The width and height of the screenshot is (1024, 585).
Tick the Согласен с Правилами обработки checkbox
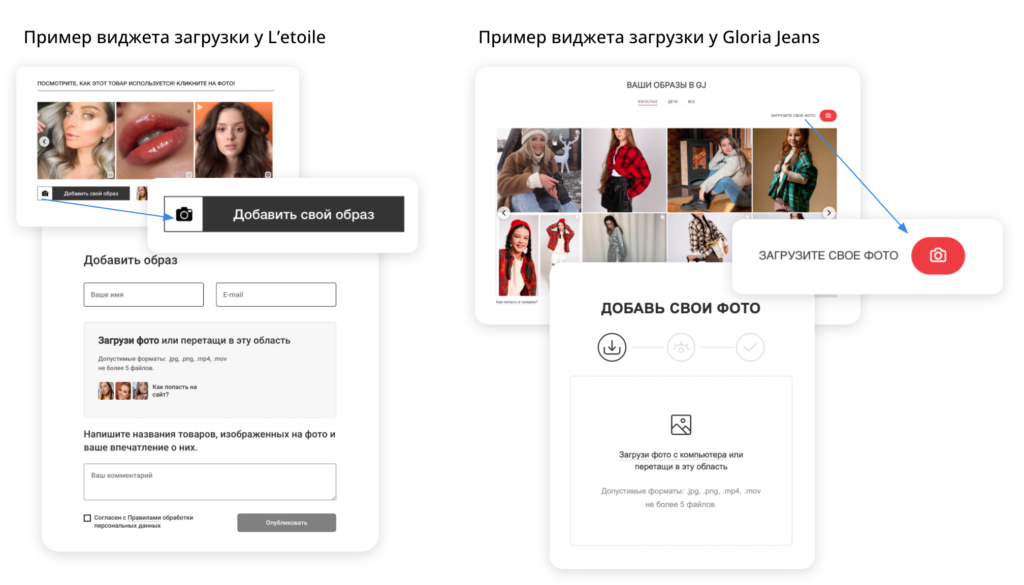click(x=87, y=518)
